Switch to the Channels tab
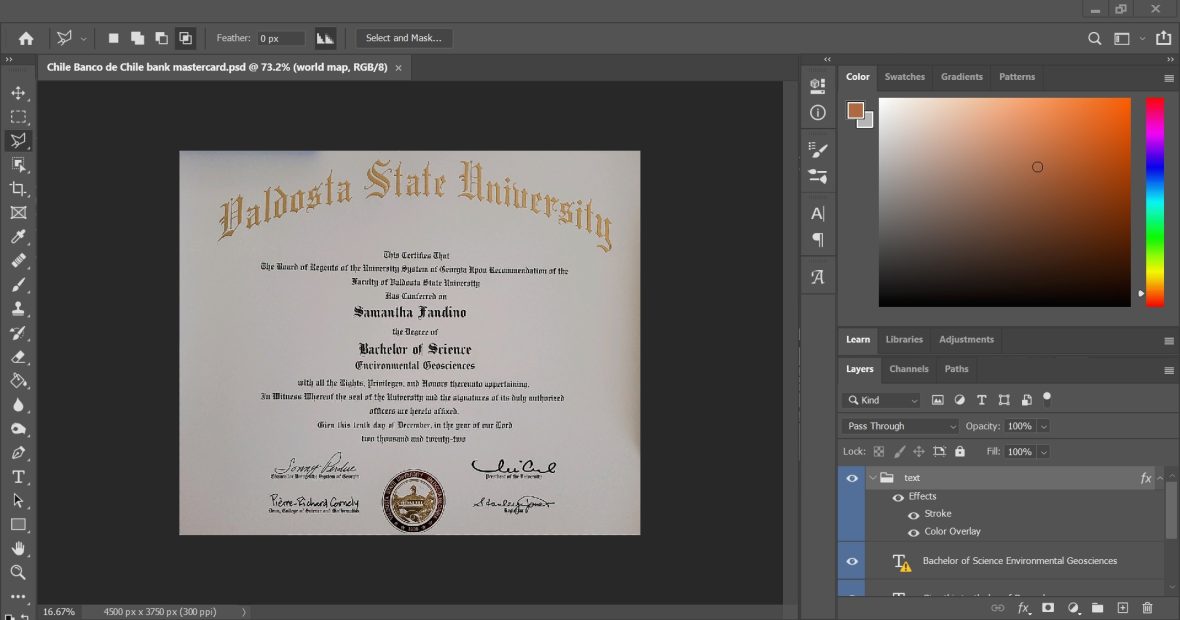 (908, 369)
